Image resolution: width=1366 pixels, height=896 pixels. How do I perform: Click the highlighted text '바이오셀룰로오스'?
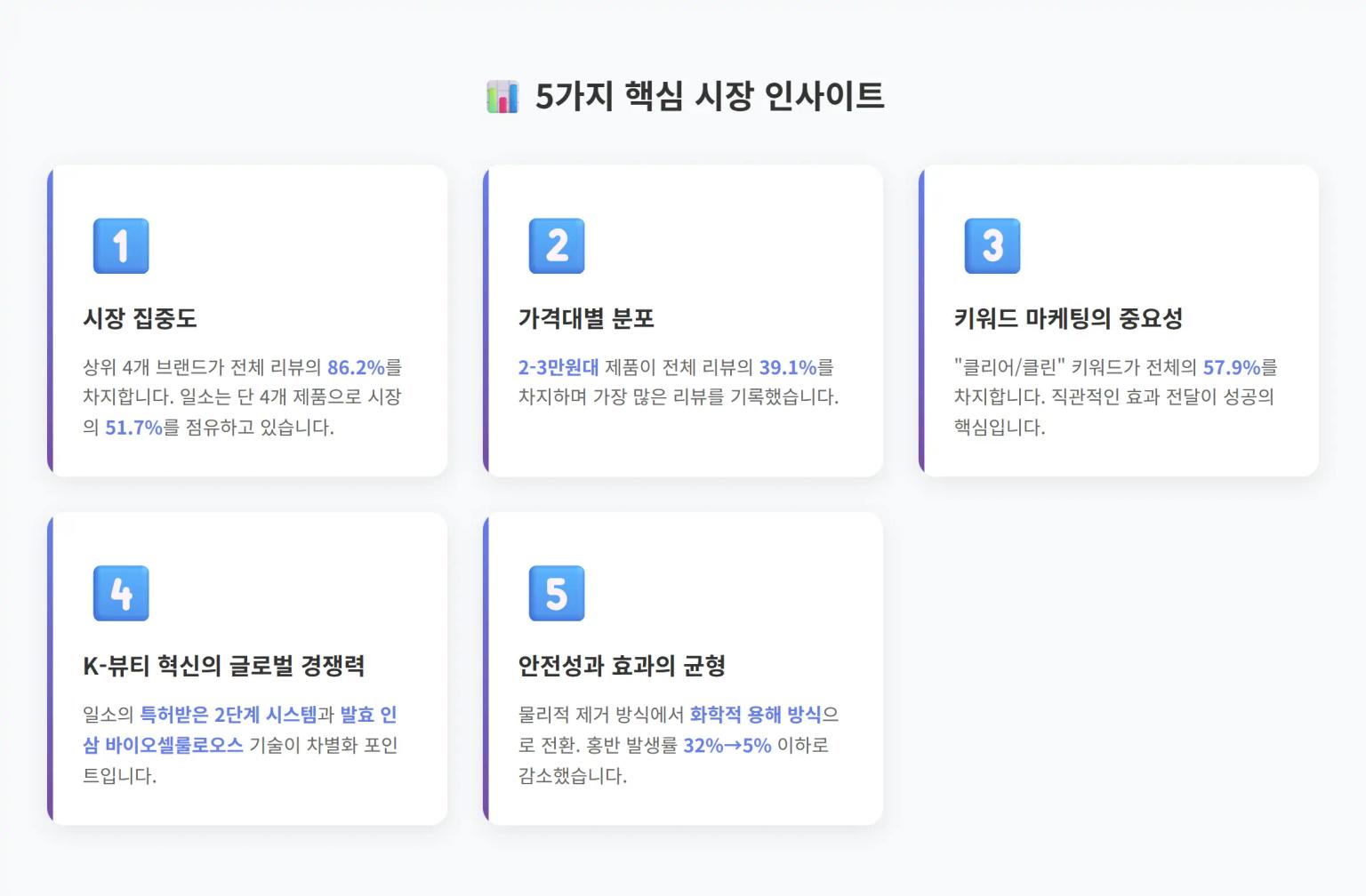[x=174, y=745]
